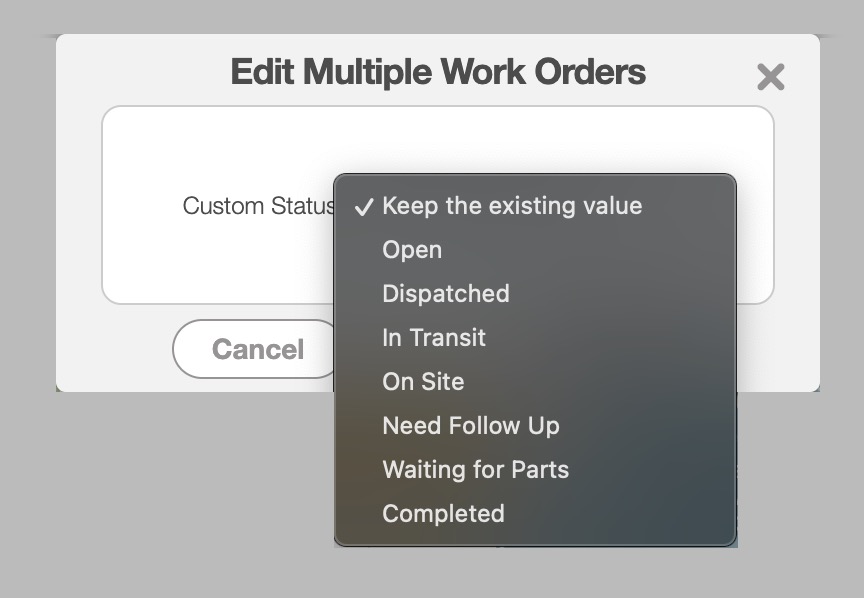Close the Edit Multiple Work Orders dialog
Image resolution: width=864 pixels, height=598 pixels.
(x=770, y=77)
